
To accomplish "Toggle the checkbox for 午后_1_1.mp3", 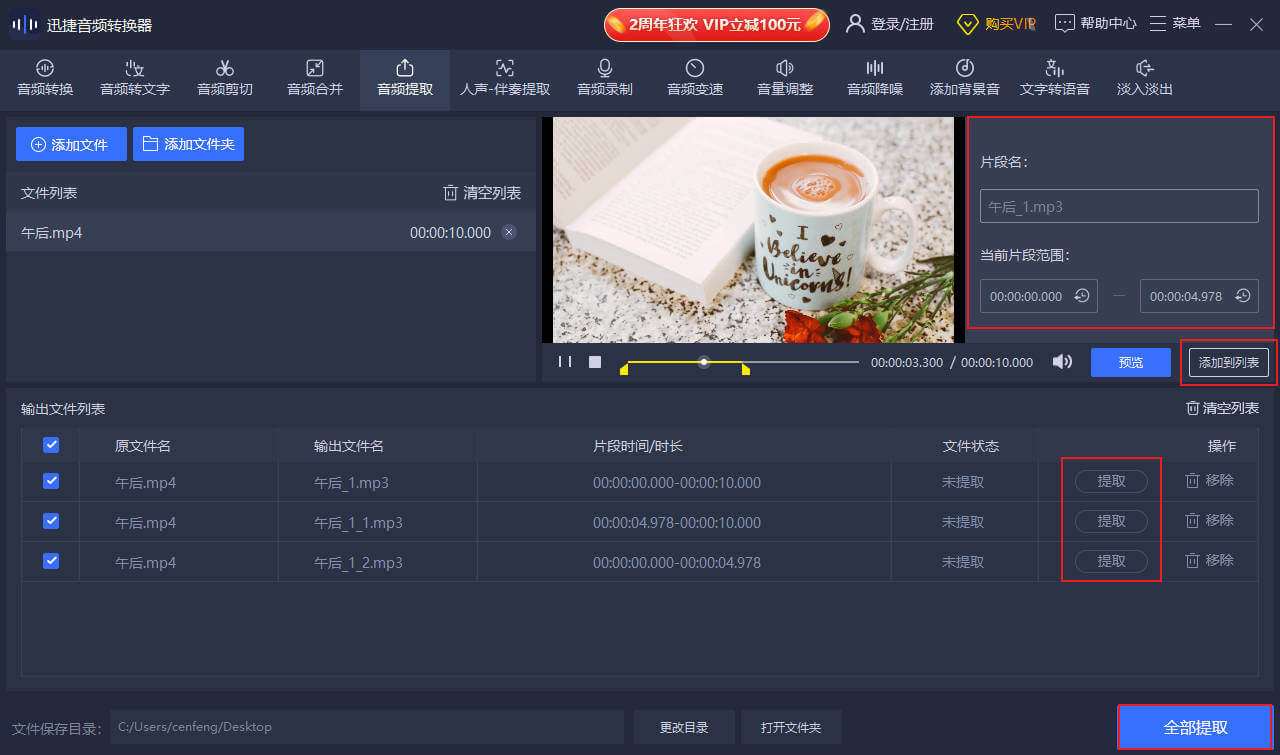I will (x=51, y=521).
